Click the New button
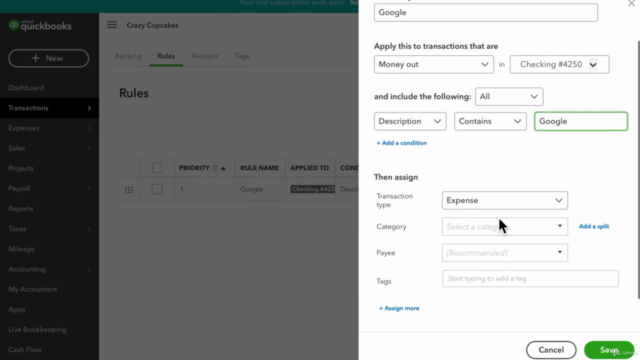Image resolution: width=640 pixels, height=360 pixels. (x=49, y=58)
